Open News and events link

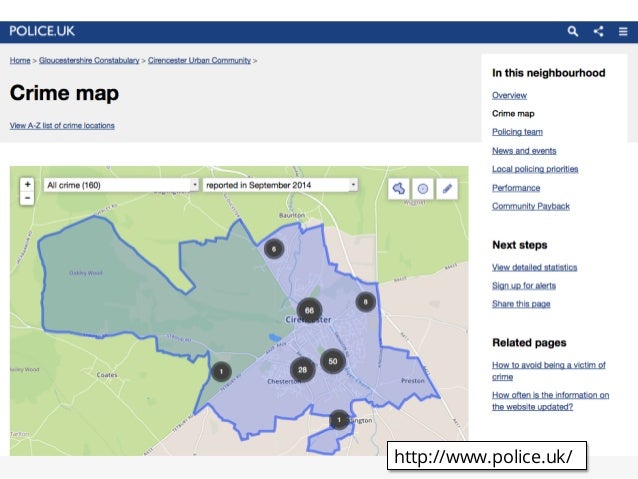[x=524, y=151]
